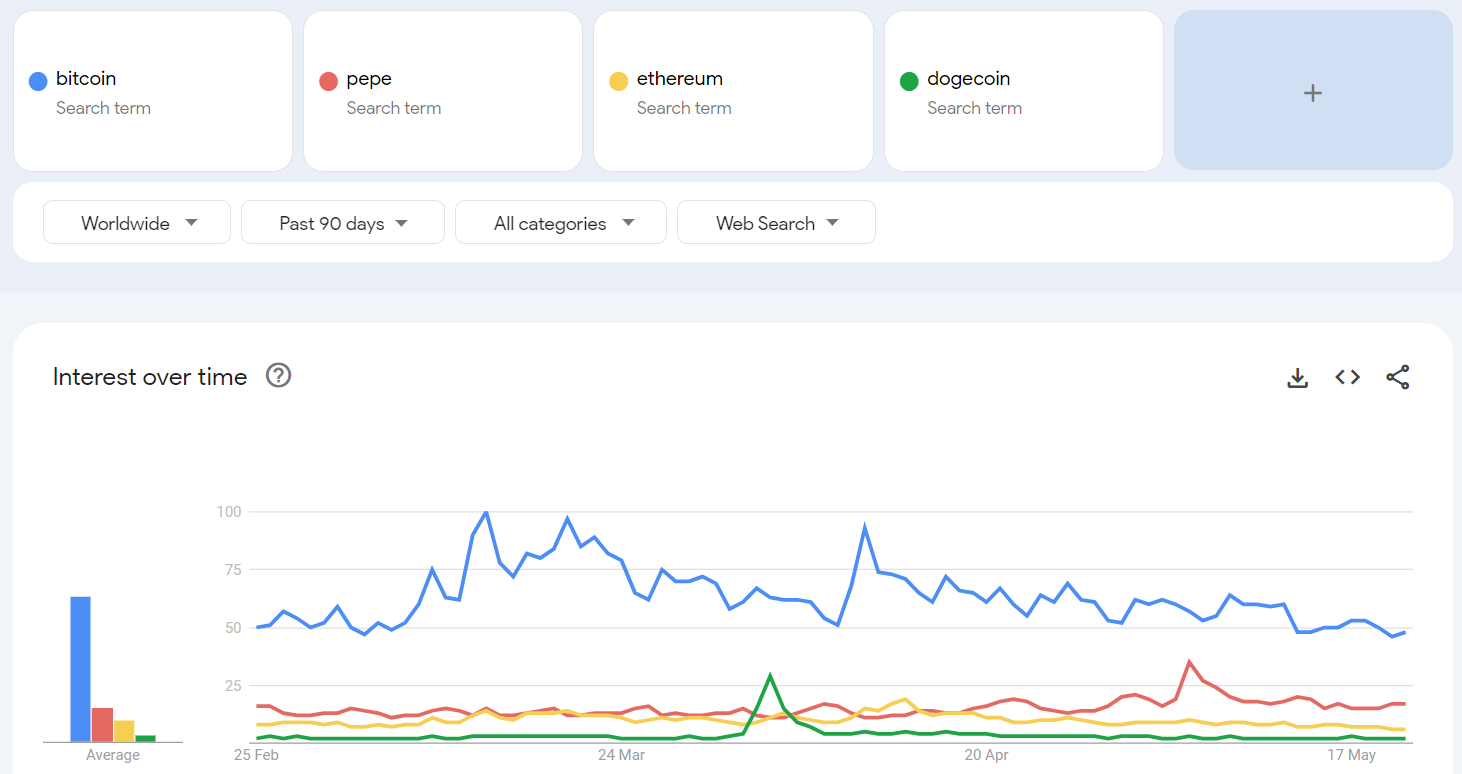The height and width of the screenshot is (774, 1462).
Task: Click the Average label under bars
Action: pyautogui.click(x=113, y=755)
